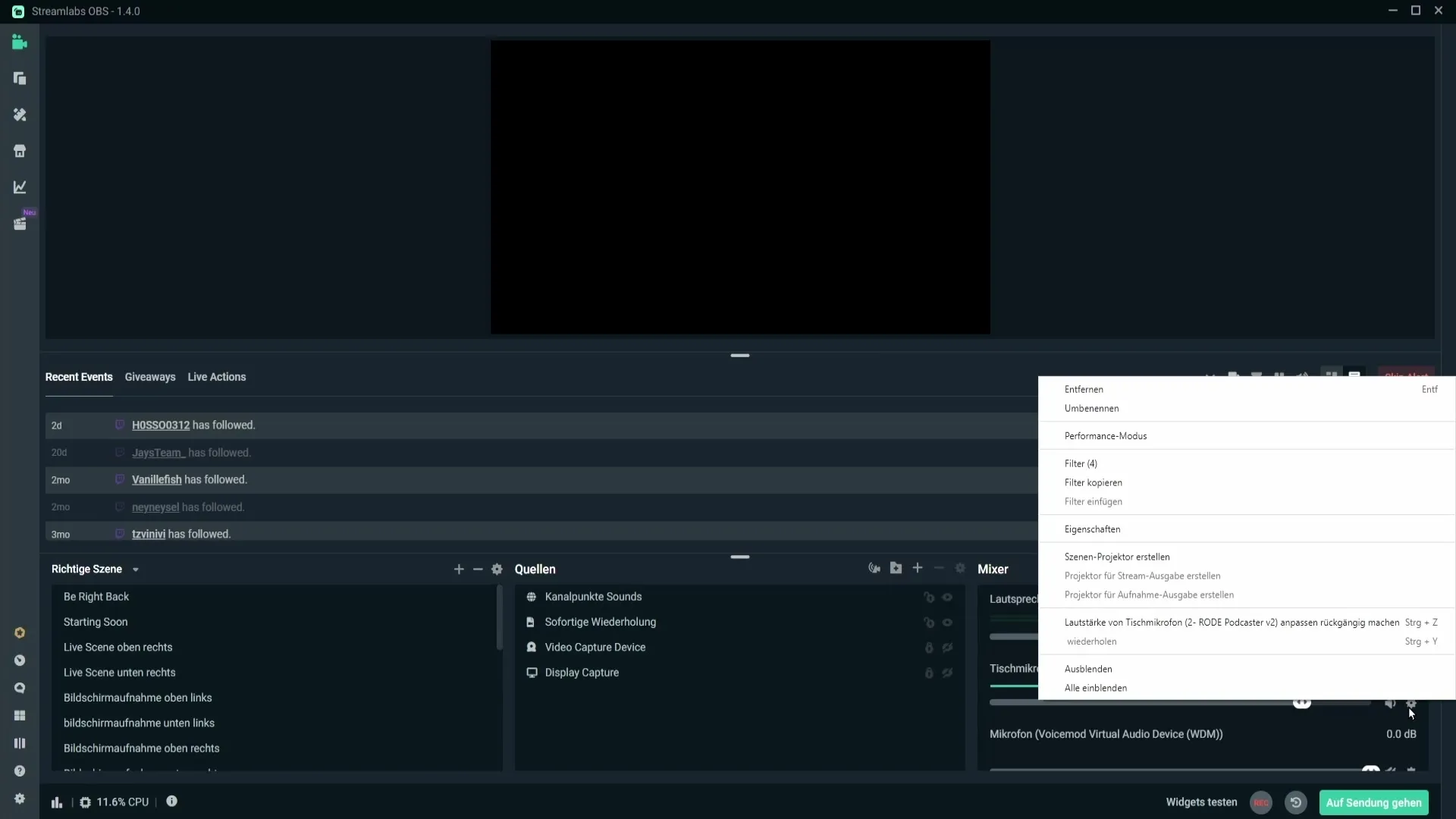Screen dimensions: 1456x819
Task: Open the Dashboard gauge icon
Action: [20, 661]
